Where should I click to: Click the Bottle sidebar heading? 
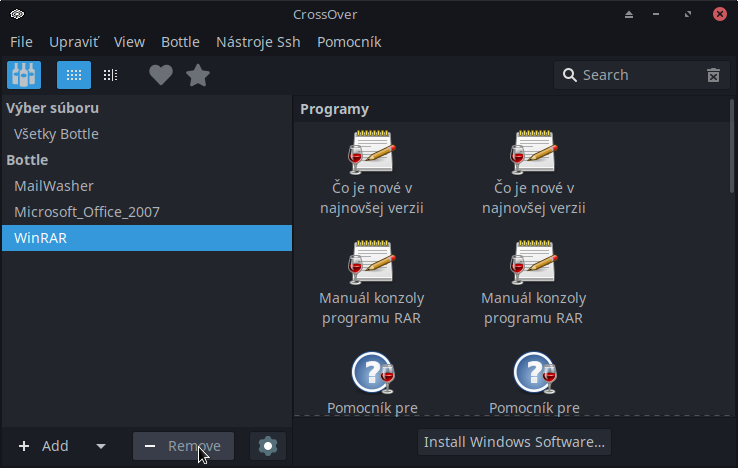click(27, 160)
